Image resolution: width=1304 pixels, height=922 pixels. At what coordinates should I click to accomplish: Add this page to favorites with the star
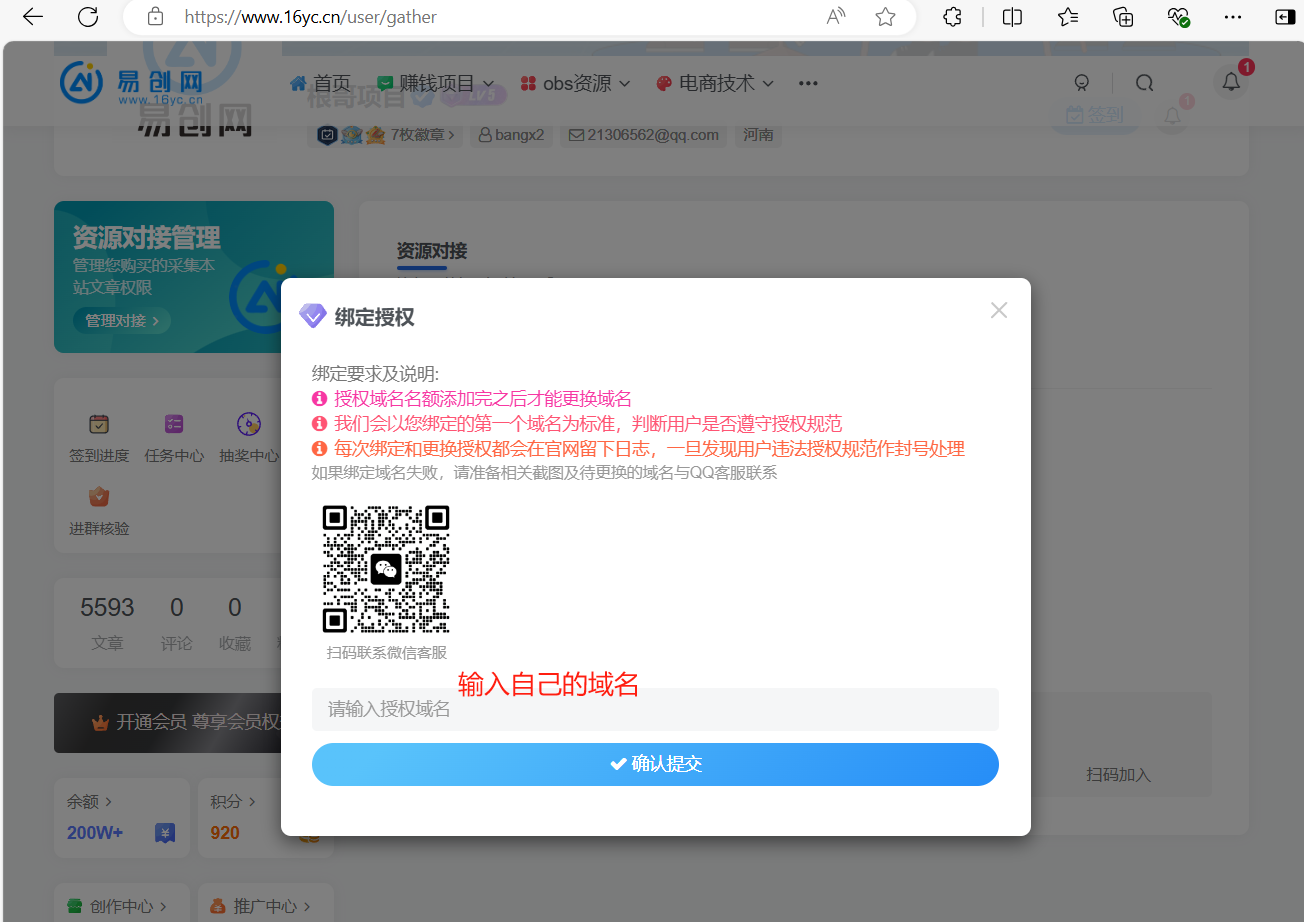click(x=885, y=17)
